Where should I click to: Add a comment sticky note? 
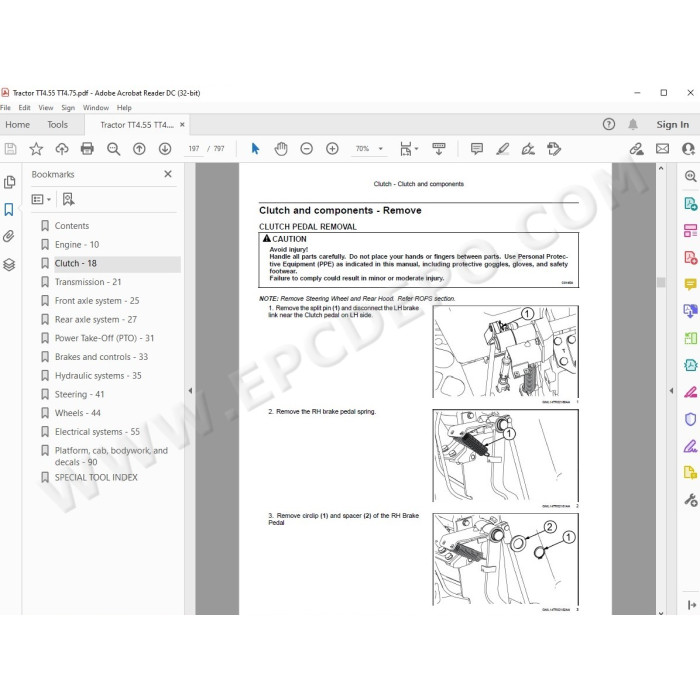[x=477, y=149]
